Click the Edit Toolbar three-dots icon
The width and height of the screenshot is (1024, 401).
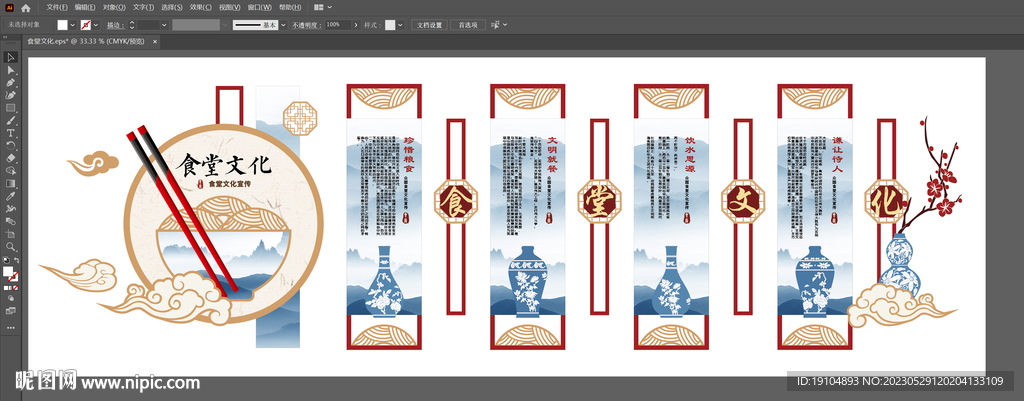pyautogui.click(x=10, y=327)
